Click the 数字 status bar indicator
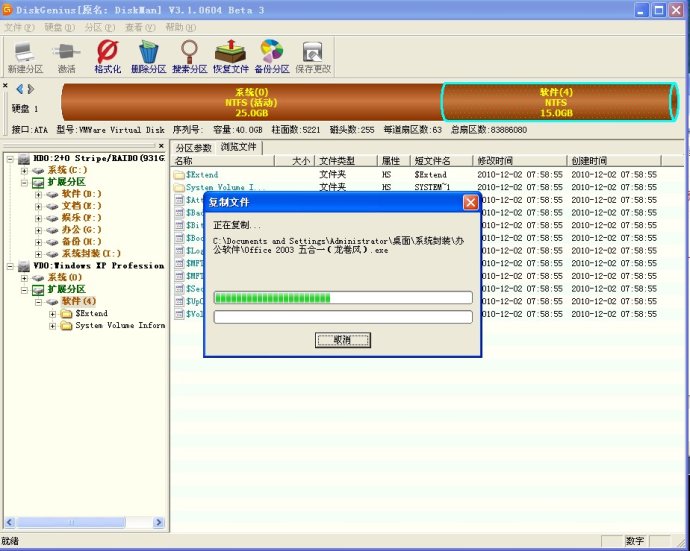This screenshot has width=690, height=551. [635, 541]
